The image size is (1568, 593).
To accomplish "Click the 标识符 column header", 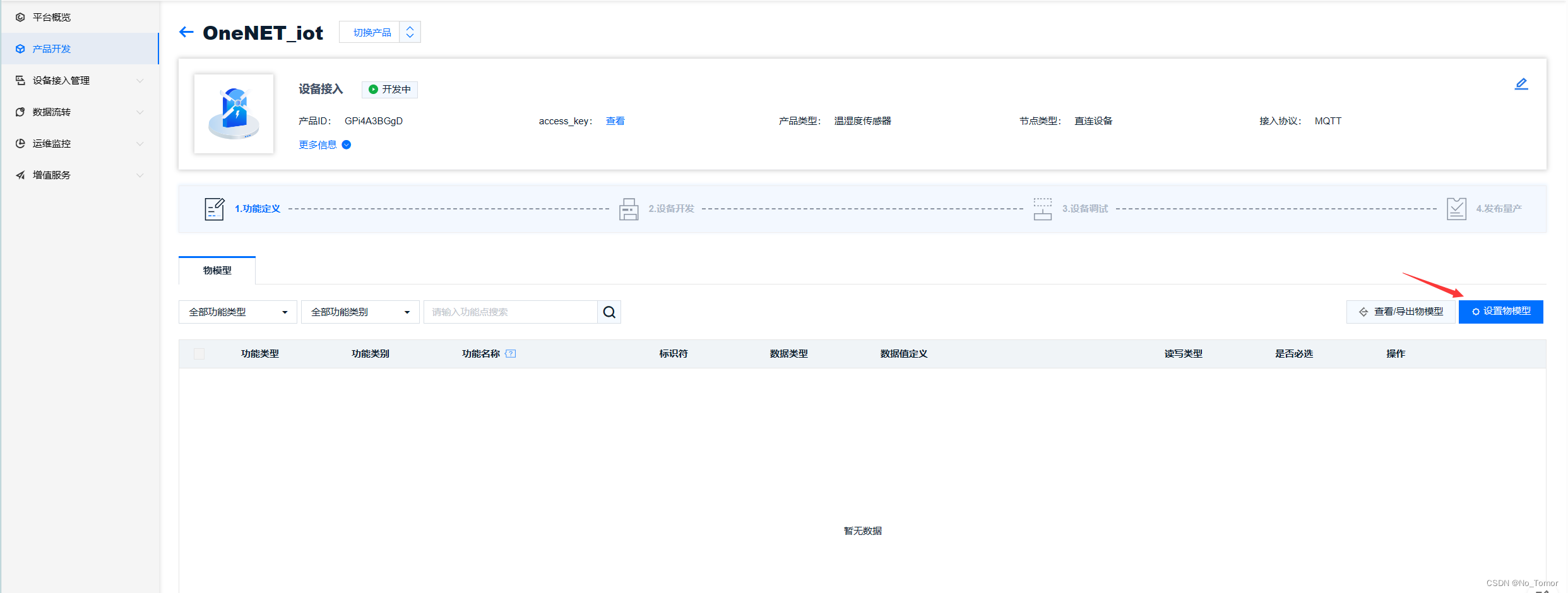I will click(x=674, y=354).
